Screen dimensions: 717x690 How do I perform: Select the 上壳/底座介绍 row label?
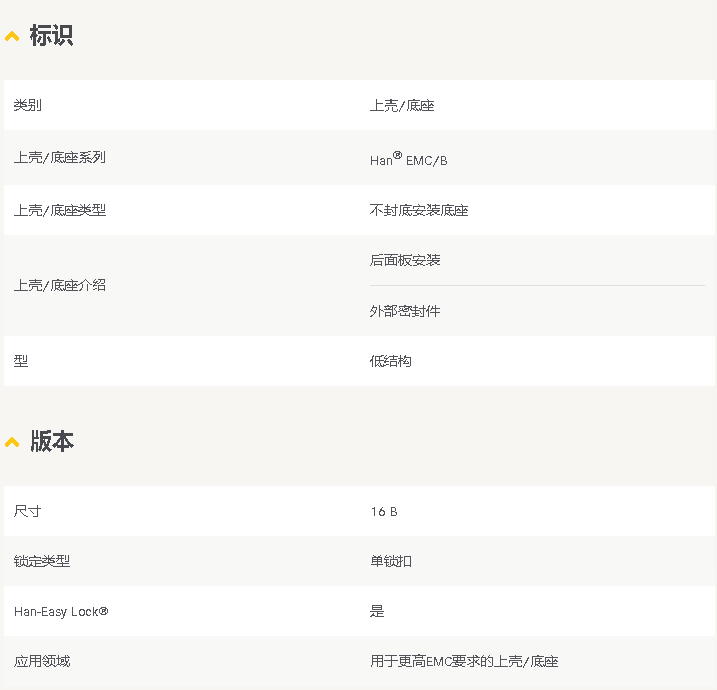coord(60,285)
